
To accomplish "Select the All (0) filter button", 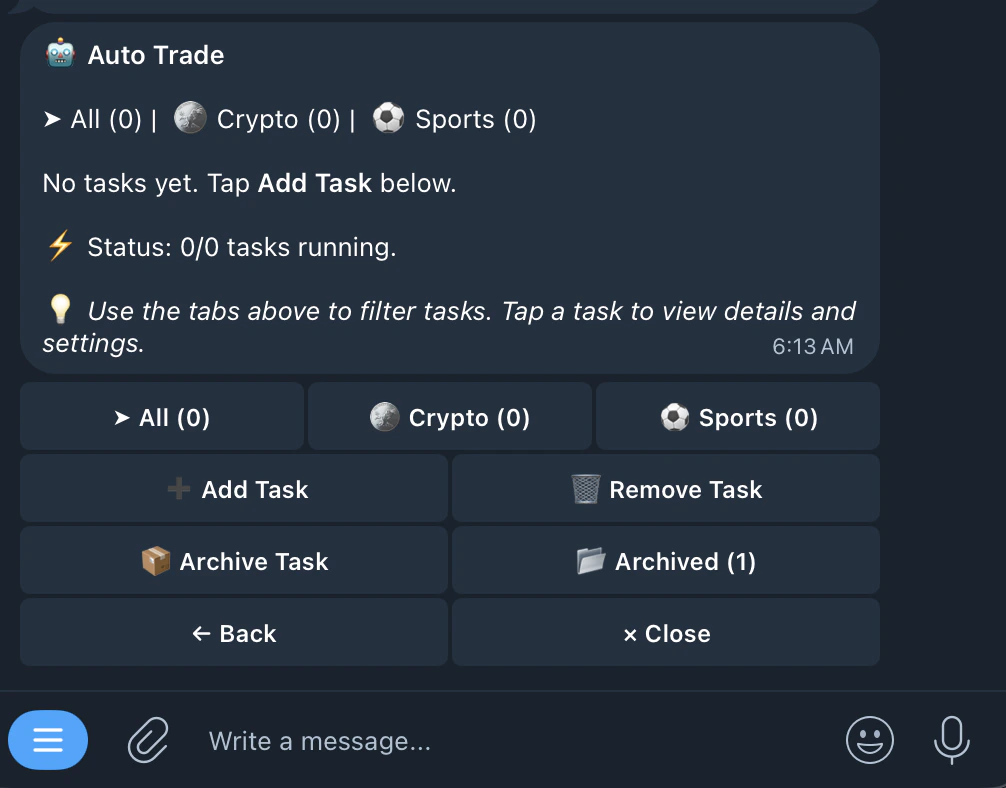I will tap(162, 417).
